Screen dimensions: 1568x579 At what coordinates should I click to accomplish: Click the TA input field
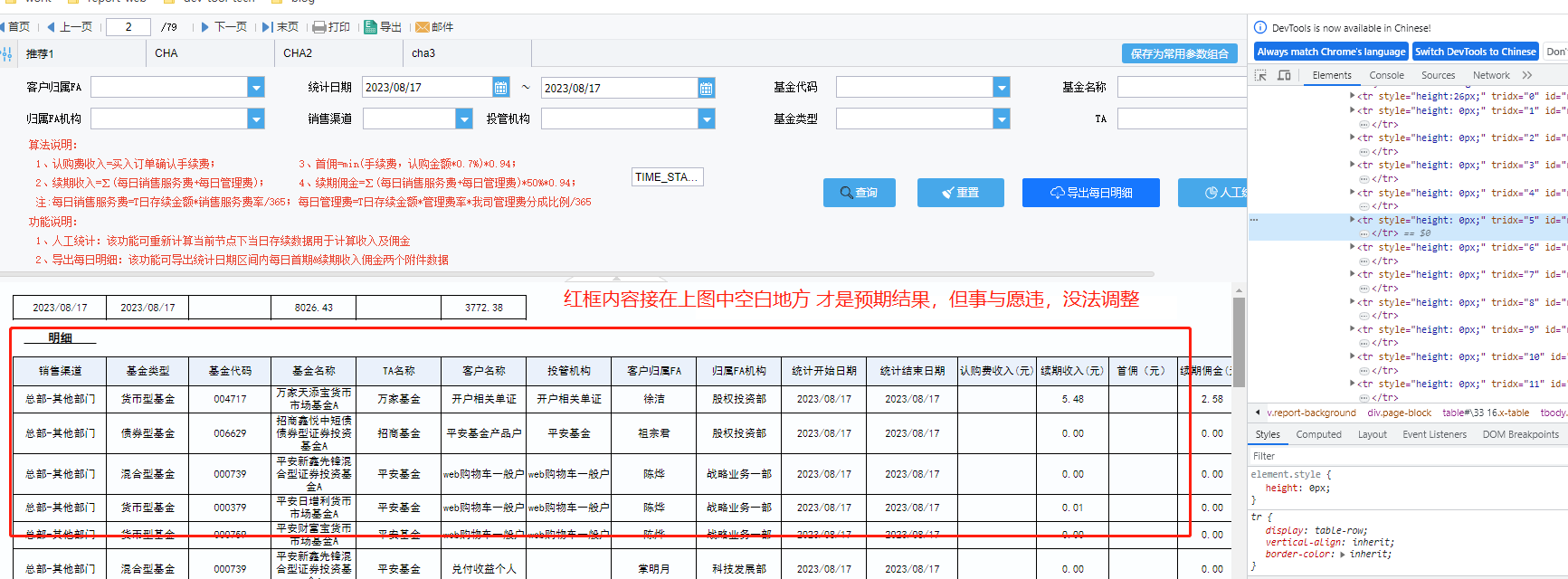[x=1183, y=119]
